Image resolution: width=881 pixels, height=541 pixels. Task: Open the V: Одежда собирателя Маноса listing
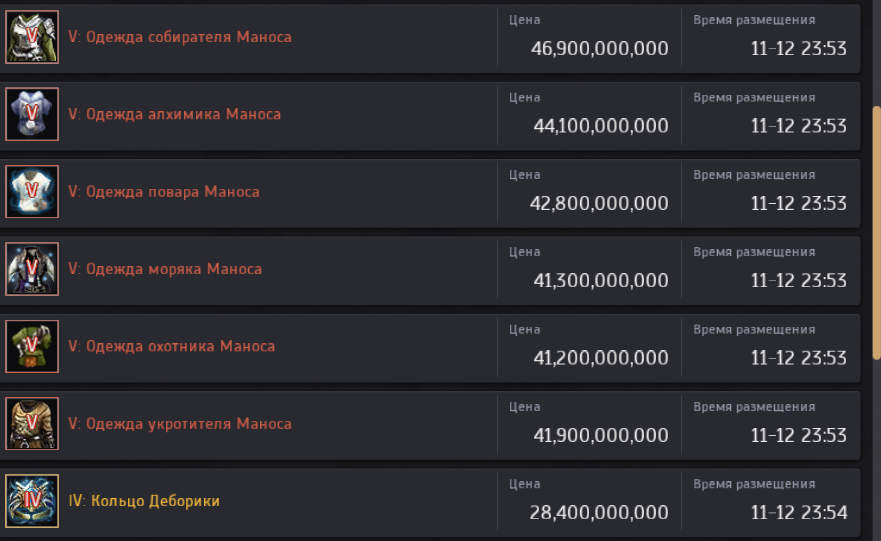180,37
